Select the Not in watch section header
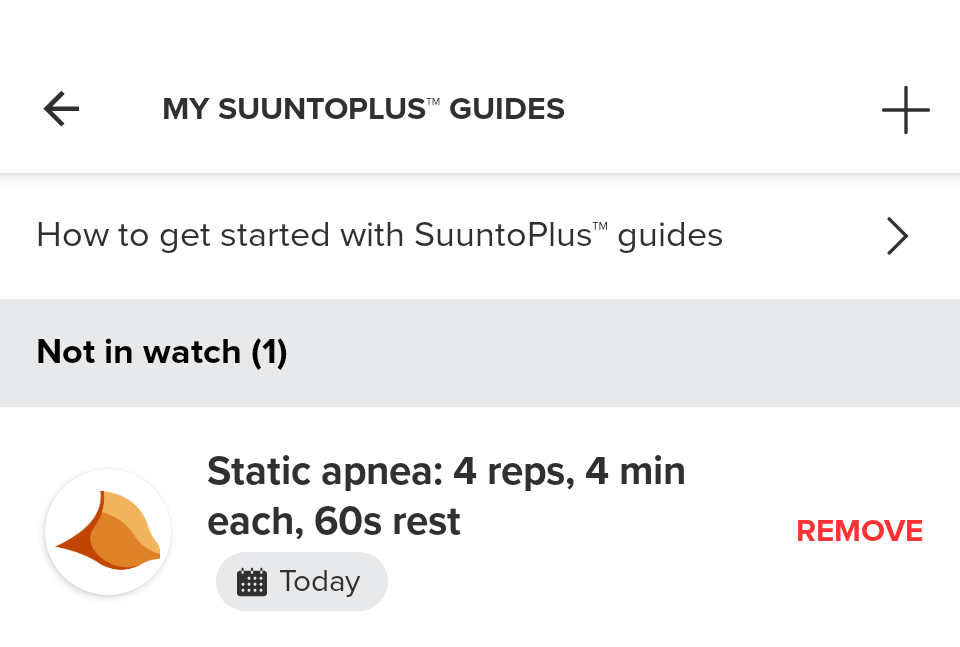The height and width of the screenshot is (647, 960). point(161,352)
